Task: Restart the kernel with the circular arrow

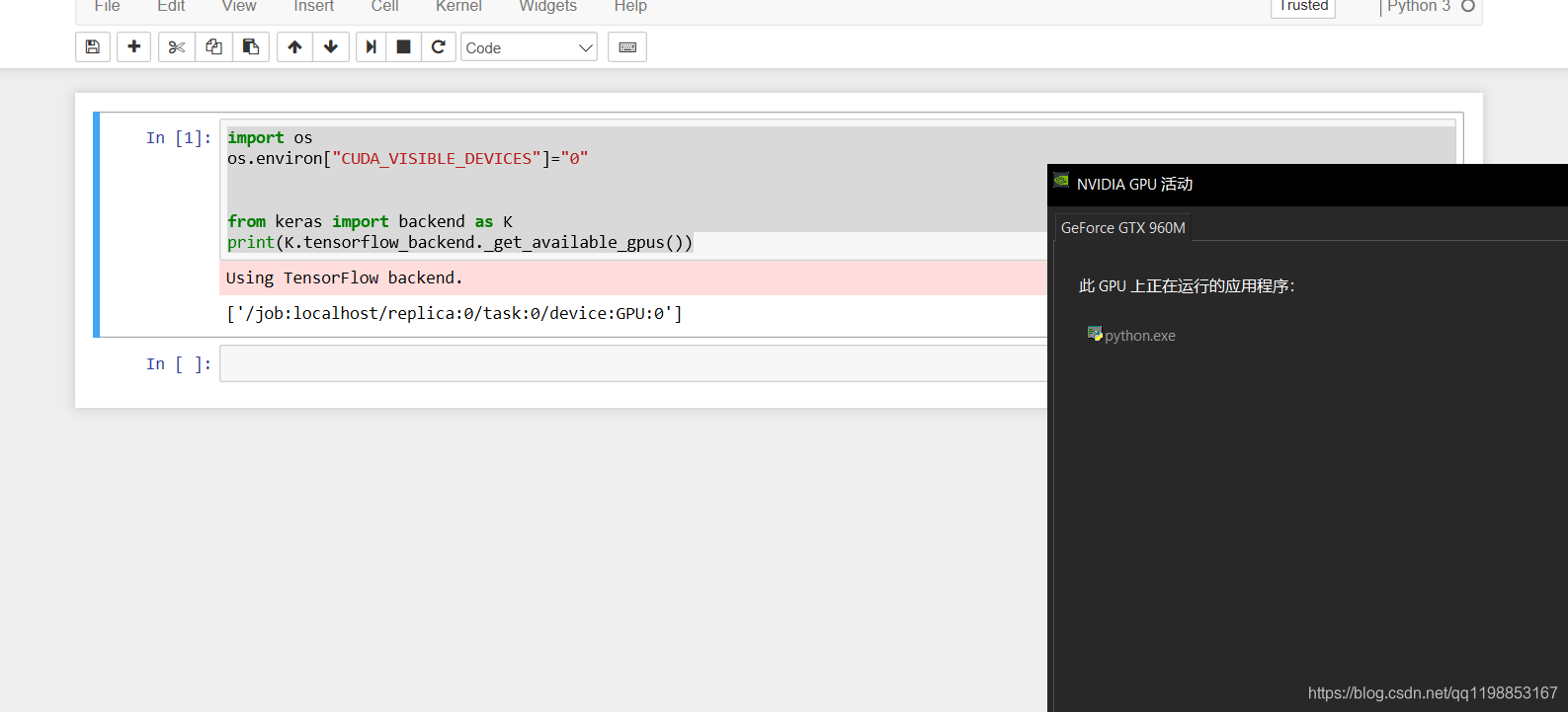Action: point(439,47)
